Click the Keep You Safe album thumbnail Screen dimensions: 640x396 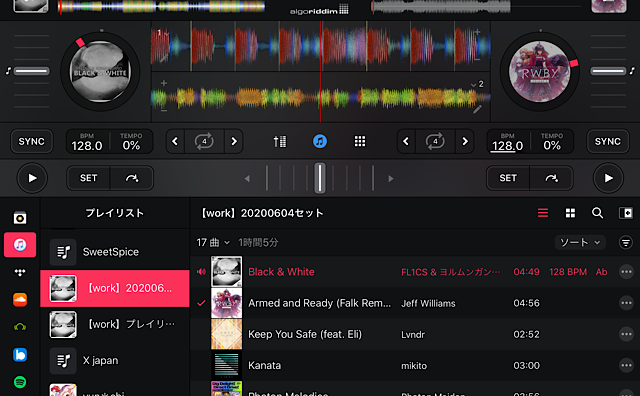click(x=227, y=334)
